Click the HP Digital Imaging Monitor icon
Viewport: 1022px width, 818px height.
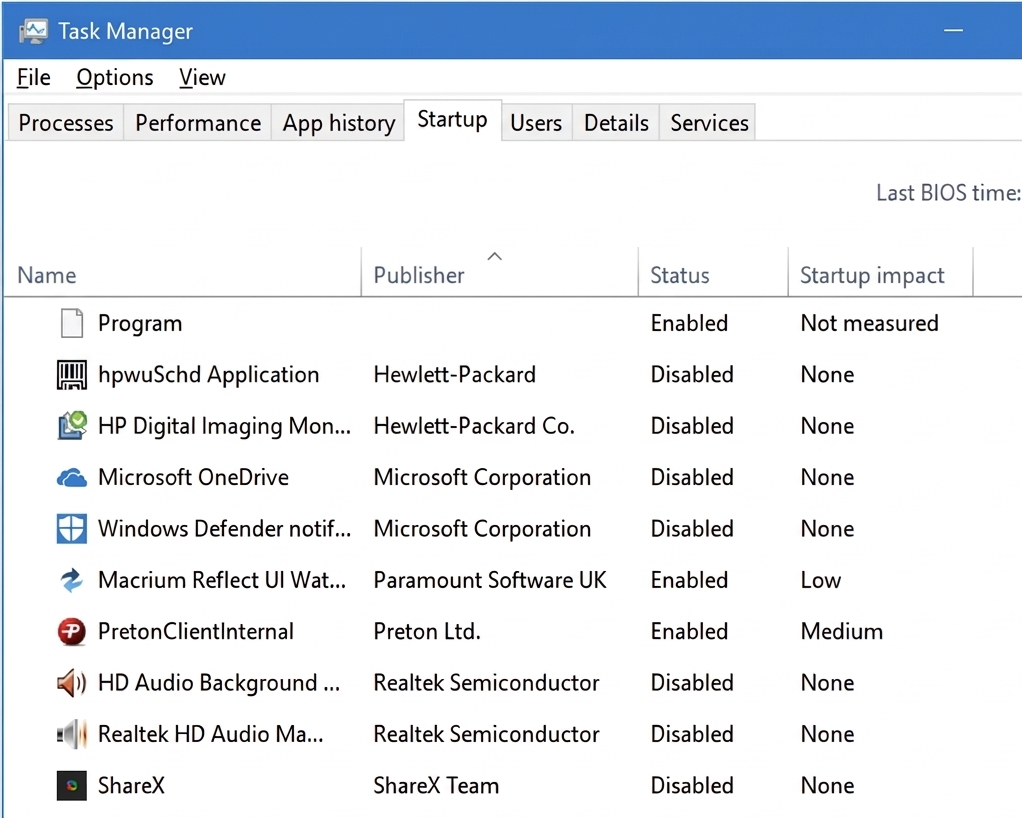(72, 426)
